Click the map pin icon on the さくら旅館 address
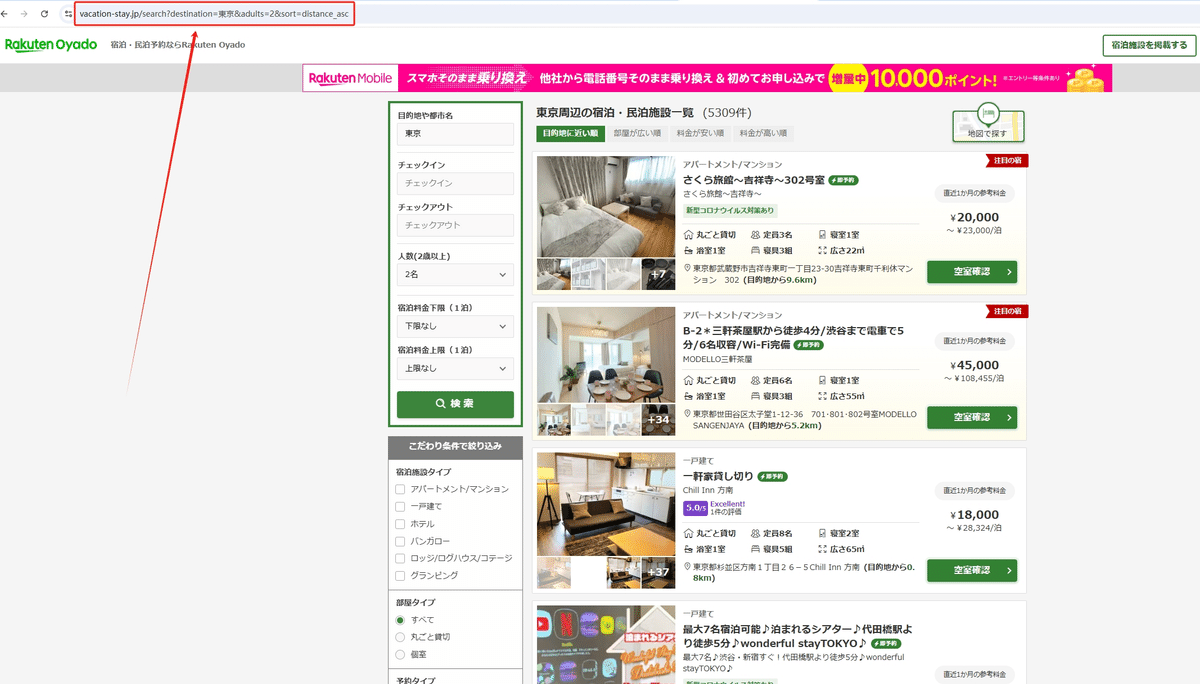Viewport: 1200px width, 684px height. 688,269
